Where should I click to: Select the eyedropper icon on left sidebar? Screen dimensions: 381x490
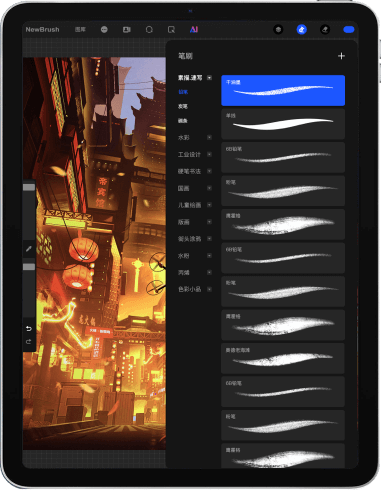pyautogui.click(x=29, y=248)
